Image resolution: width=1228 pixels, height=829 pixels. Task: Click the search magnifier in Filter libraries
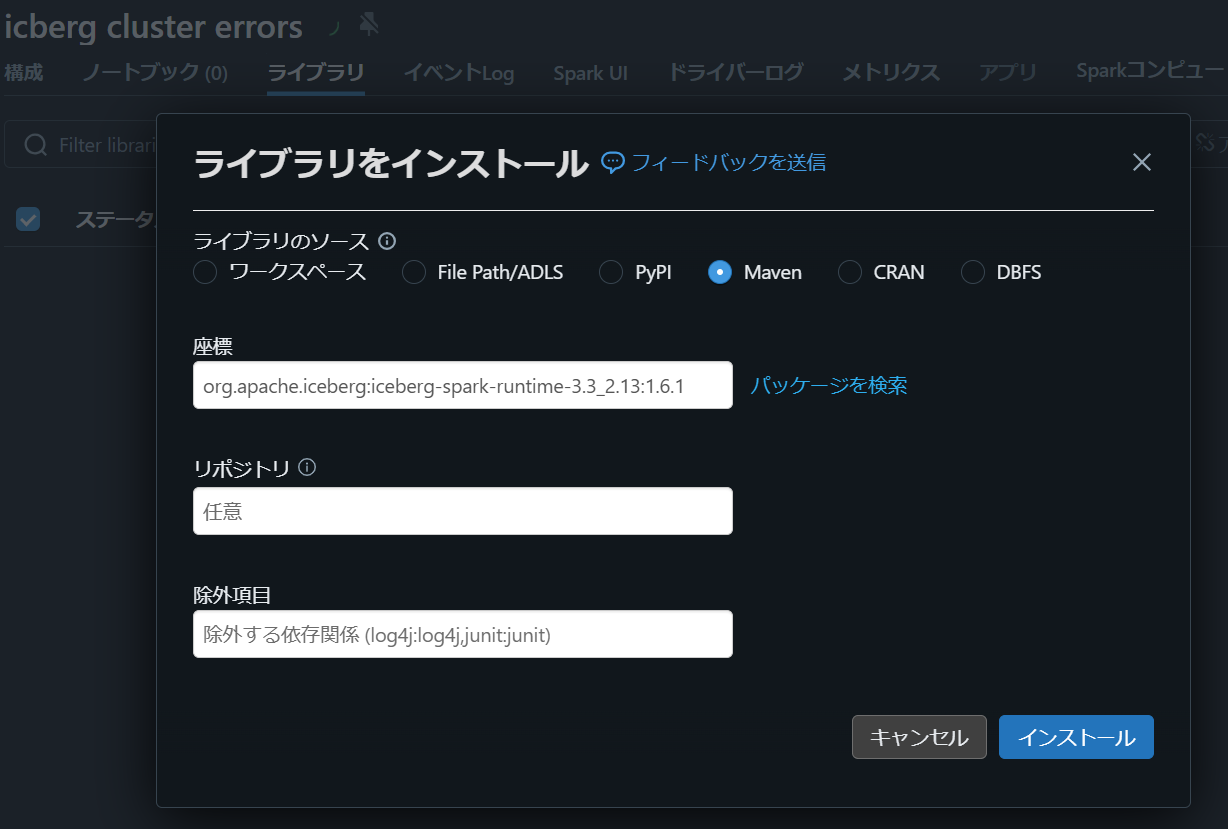click(36, 145)
